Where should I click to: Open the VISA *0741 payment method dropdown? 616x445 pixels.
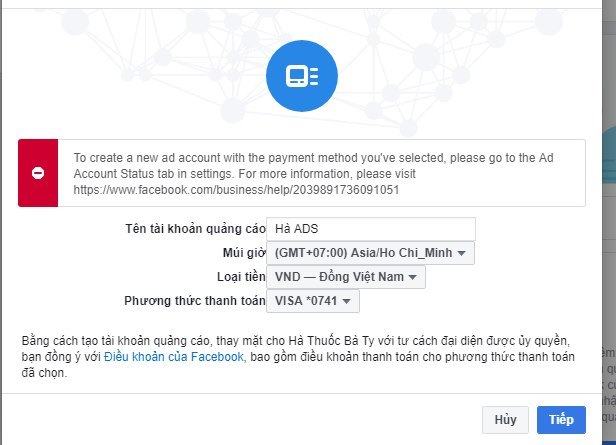(x=313, y=301)
